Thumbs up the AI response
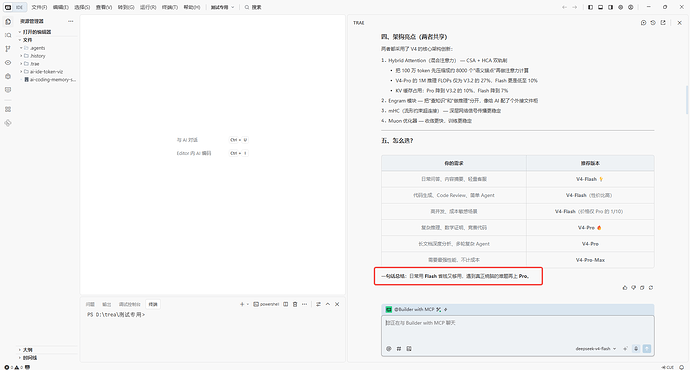 point(625,287)
